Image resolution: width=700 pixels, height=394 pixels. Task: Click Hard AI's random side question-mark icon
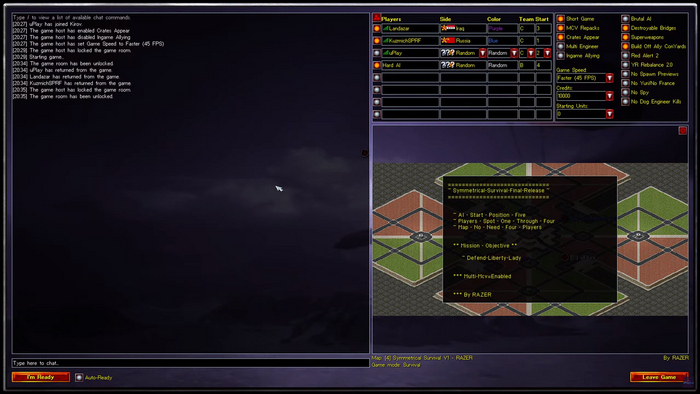448,65
